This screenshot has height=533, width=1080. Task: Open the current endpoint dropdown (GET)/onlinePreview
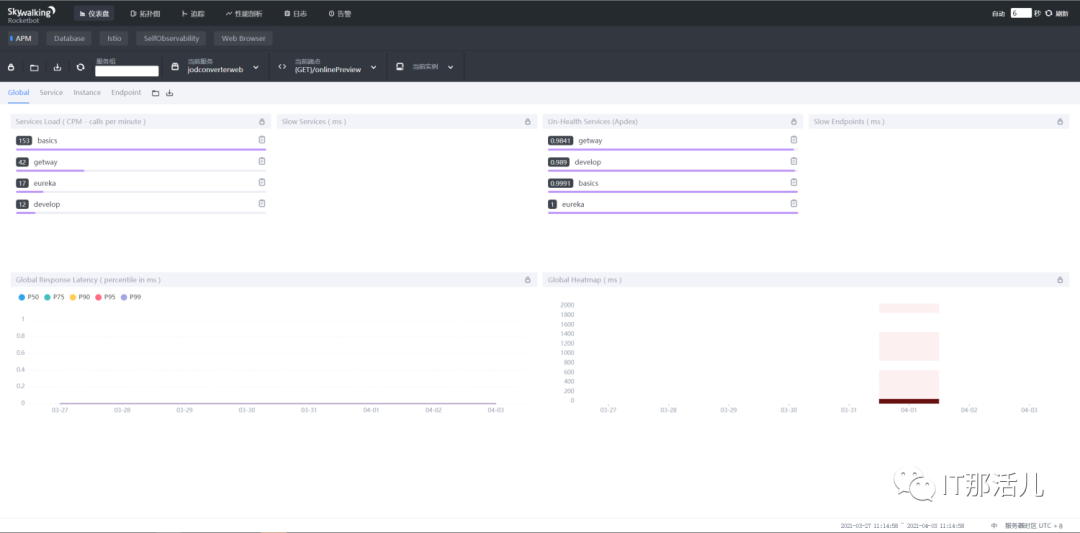328,67
